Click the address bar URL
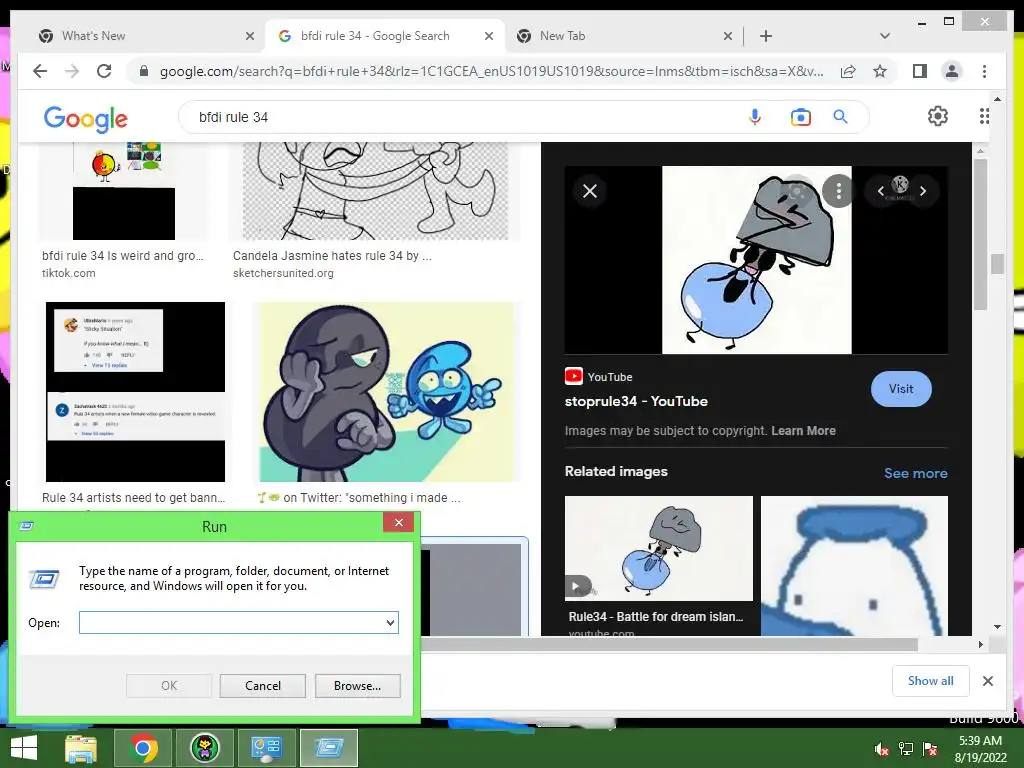Viewport: 1024px width, 768px height. (x=491, y=71)
